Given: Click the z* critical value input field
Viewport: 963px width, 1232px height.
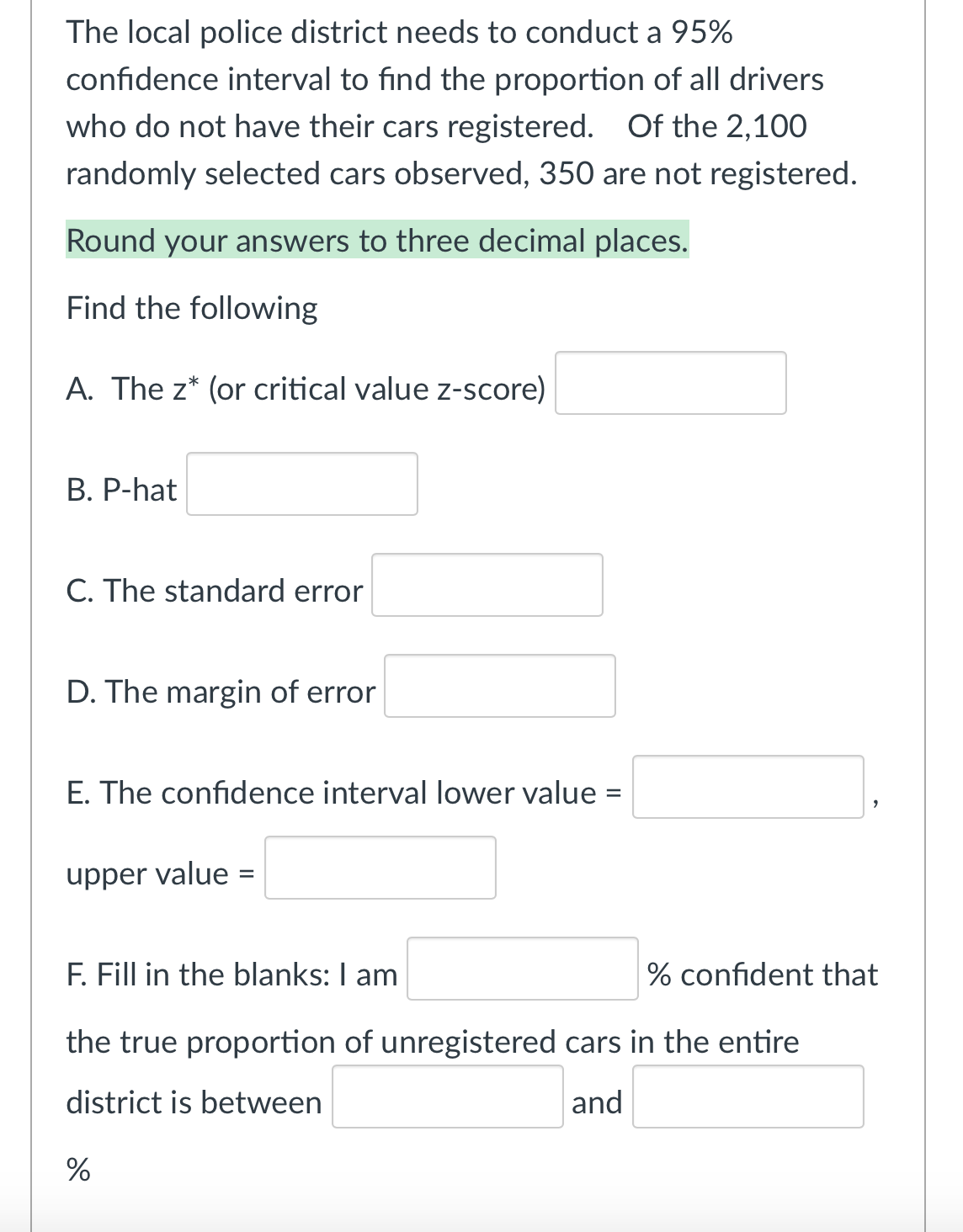Looking at the screenshot, I should (x=669, y=384).
